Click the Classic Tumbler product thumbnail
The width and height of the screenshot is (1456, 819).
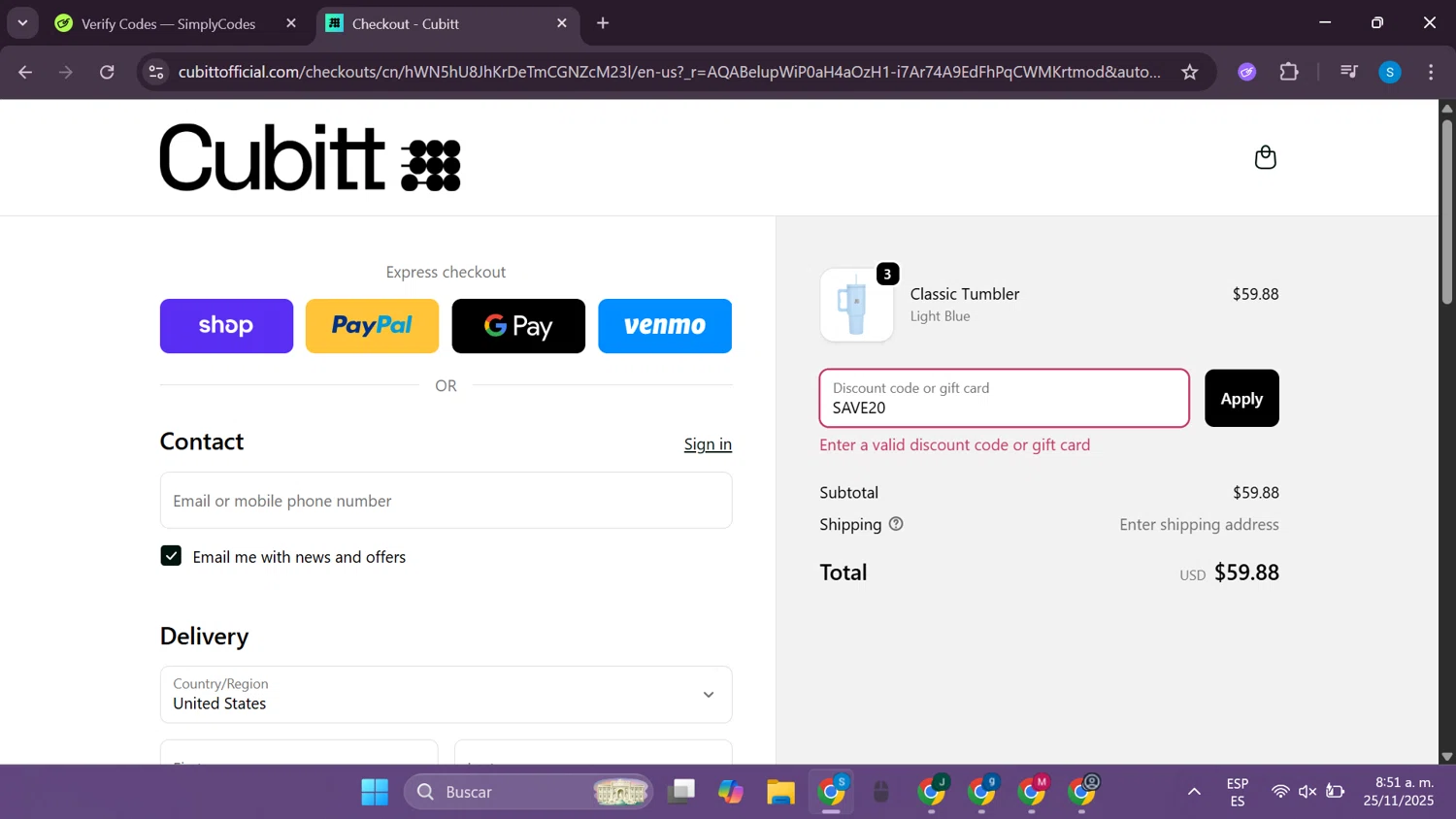pos(856,305)
